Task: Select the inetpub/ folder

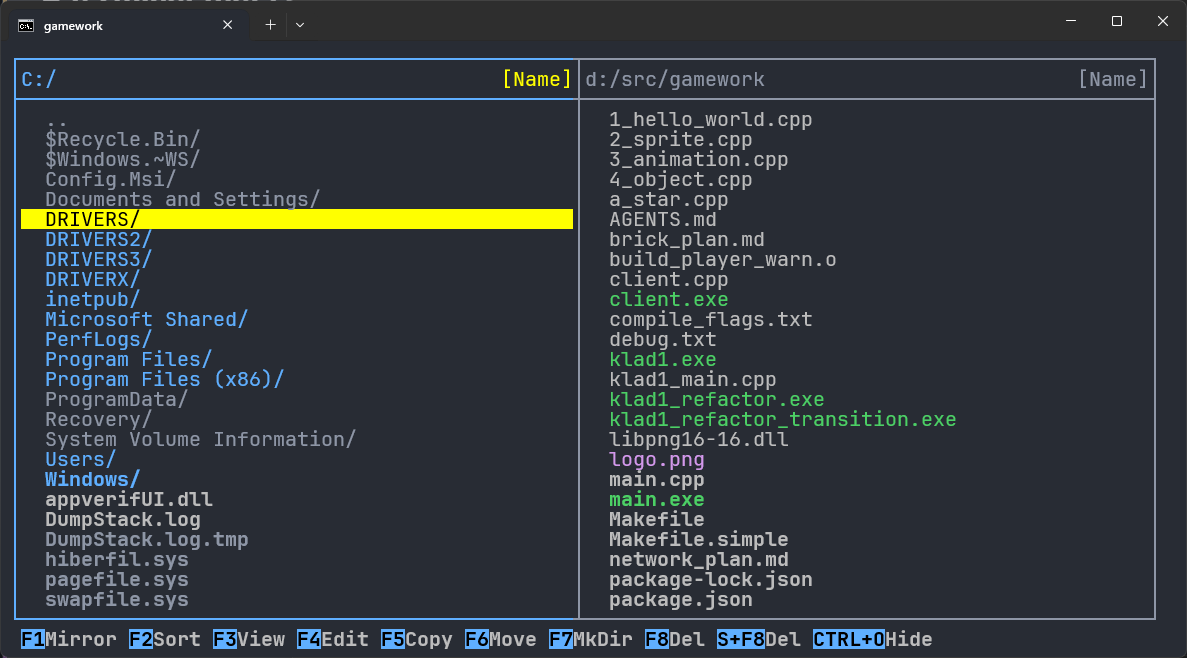Action: 92,299
